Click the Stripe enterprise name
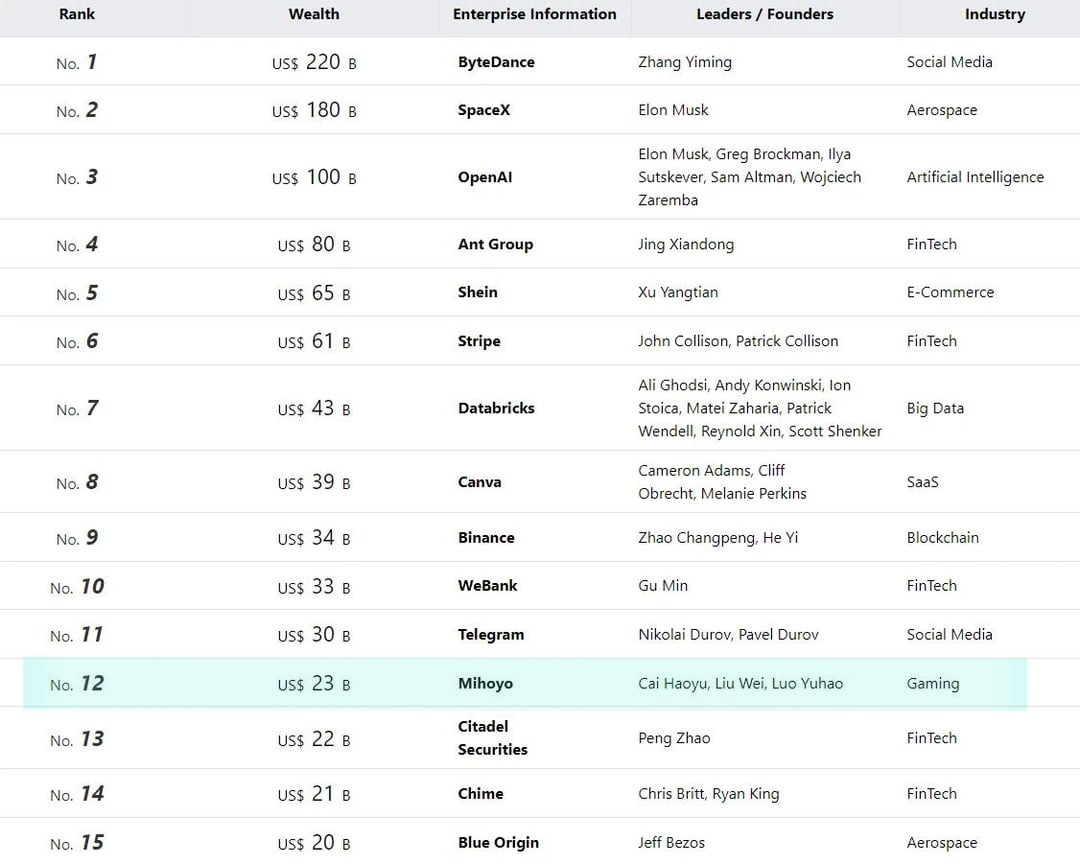 click(479, 341)
